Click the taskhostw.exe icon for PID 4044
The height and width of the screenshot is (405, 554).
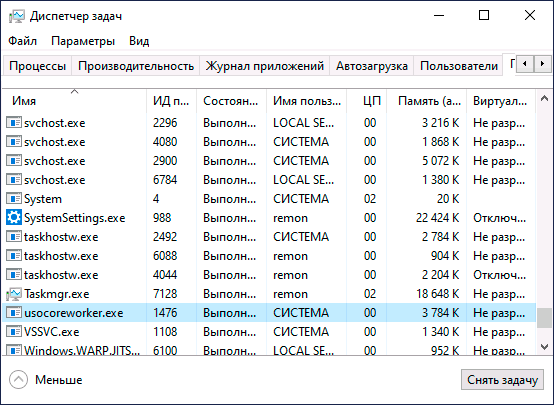14,275
